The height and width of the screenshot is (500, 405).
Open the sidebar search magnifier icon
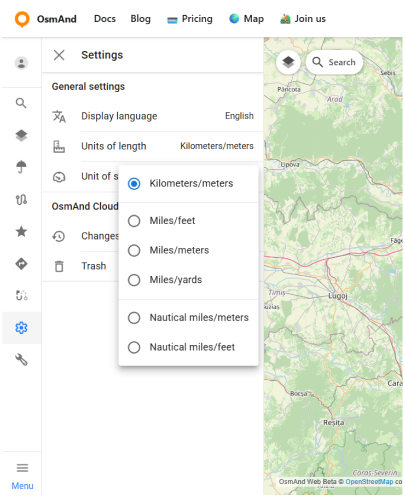tap(21, 103)
